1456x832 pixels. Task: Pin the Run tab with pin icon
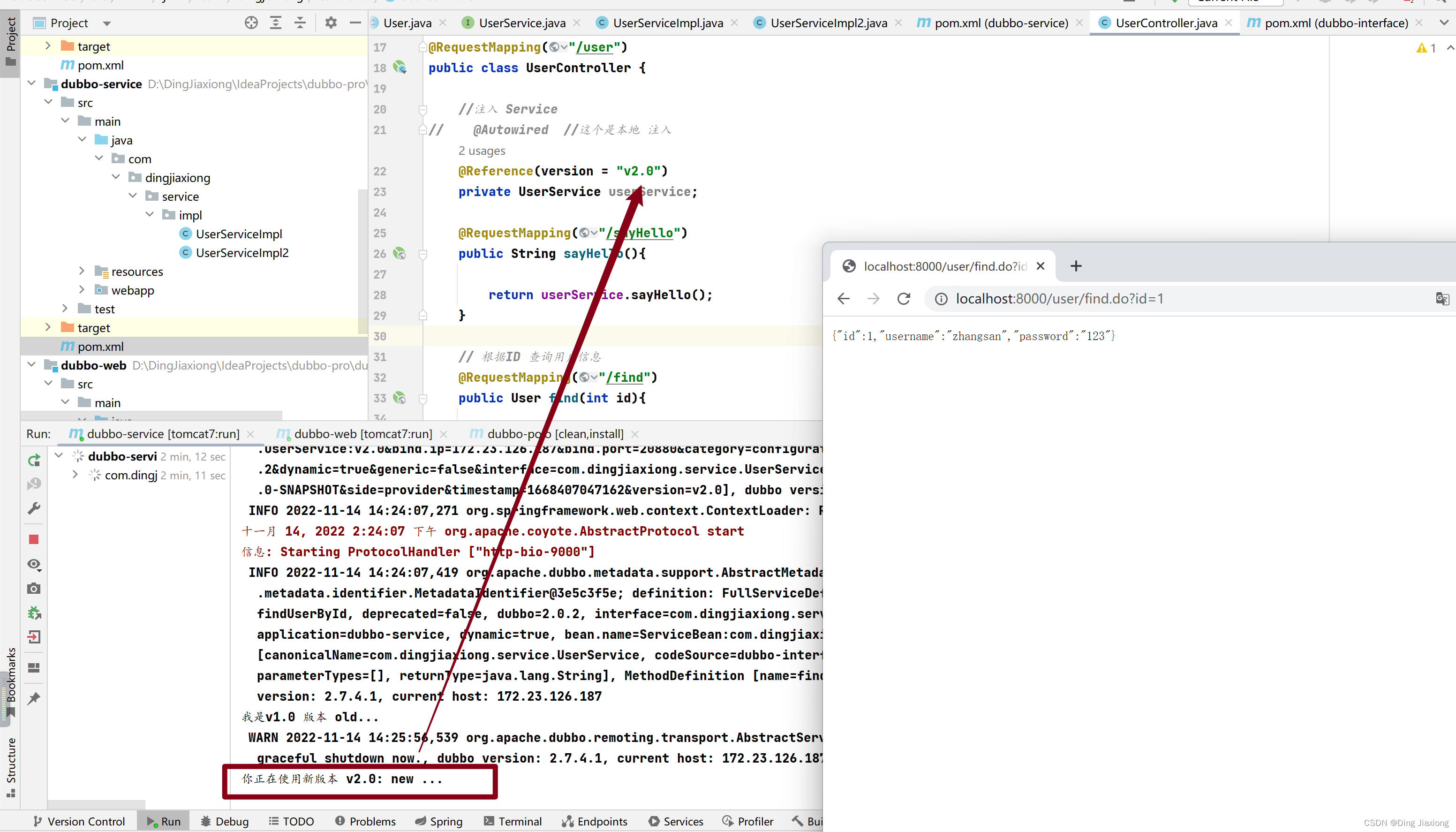34,698
